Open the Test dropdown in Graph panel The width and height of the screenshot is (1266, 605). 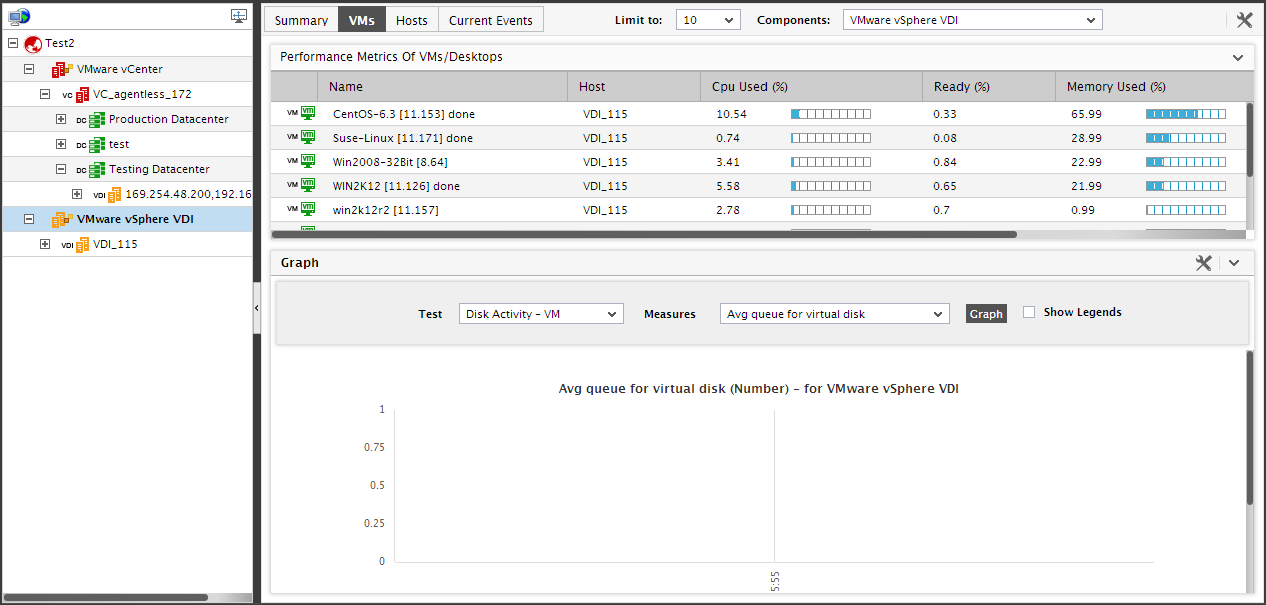pos(541,314)
